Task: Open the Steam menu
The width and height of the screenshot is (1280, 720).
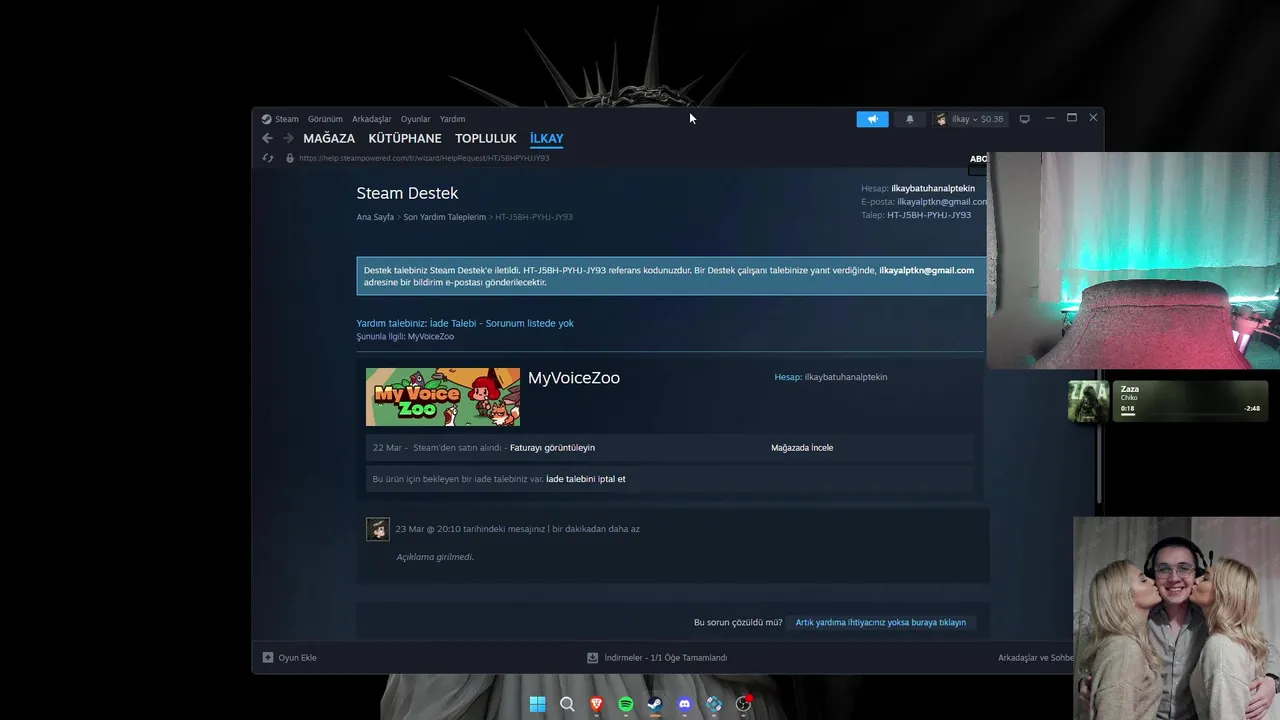Action: tap(287, 119)
